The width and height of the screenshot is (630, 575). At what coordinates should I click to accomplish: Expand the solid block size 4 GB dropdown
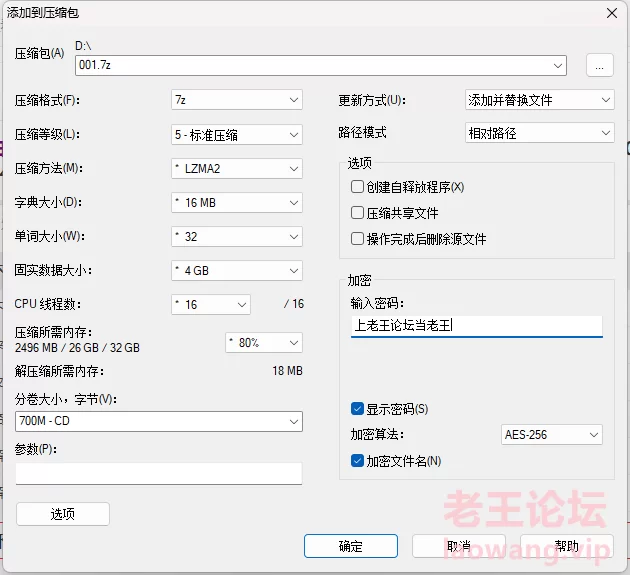236,271
